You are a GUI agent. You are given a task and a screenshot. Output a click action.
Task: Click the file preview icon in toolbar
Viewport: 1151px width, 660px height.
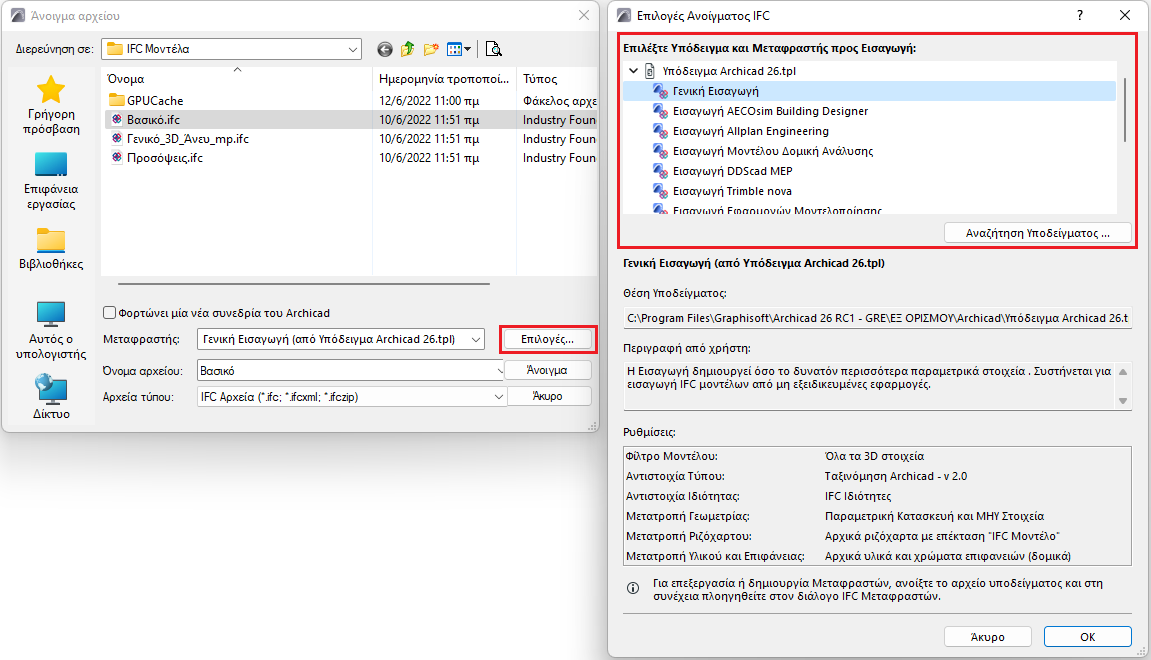point(494,49)
